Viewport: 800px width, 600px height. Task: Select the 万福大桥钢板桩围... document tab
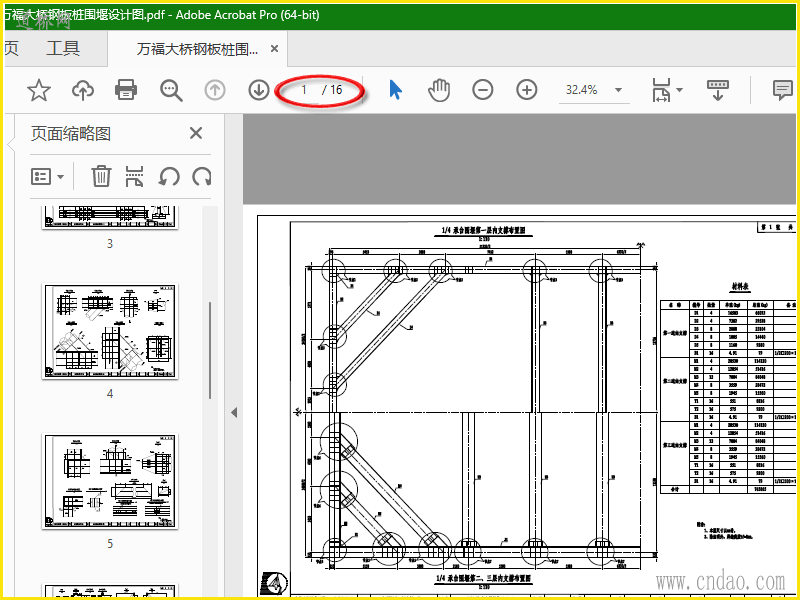(x=197, y=49)
